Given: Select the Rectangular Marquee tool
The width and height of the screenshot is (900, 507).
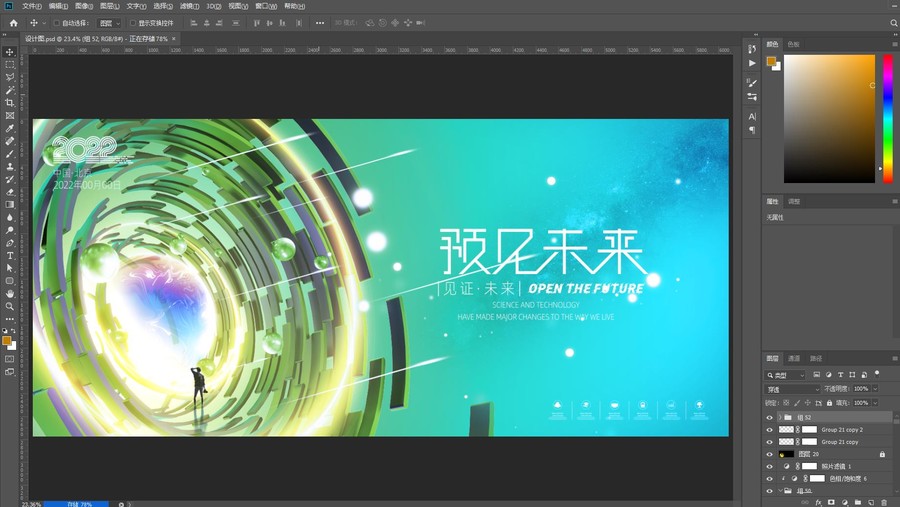Looking at the screenshot, I should pyautogui.click(x=10, y=65).
